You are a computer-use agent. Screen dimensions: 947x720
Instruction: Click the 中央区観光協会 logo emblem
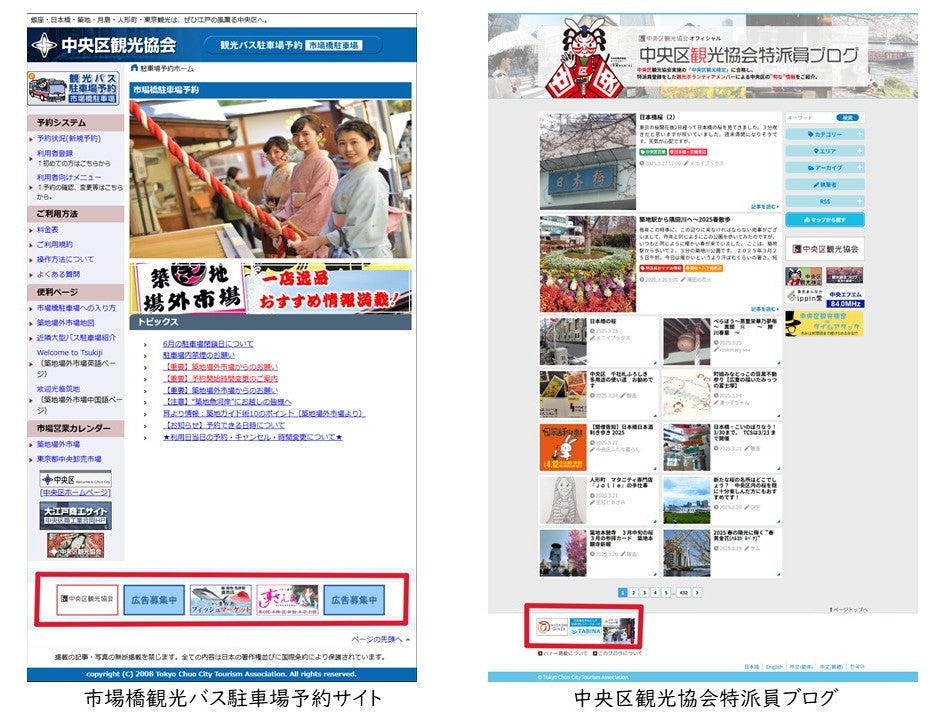[x=45, y=45]
